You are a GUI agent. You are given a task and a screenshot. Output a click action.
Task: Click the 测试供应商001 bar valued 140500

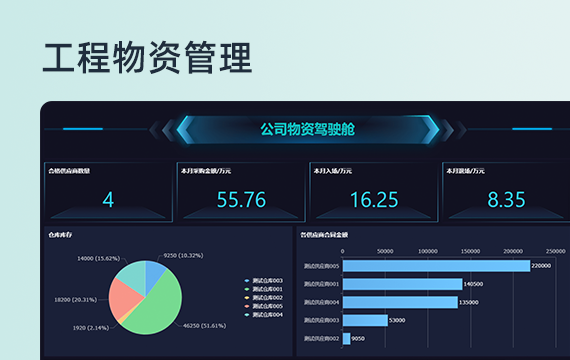[402, 284]
